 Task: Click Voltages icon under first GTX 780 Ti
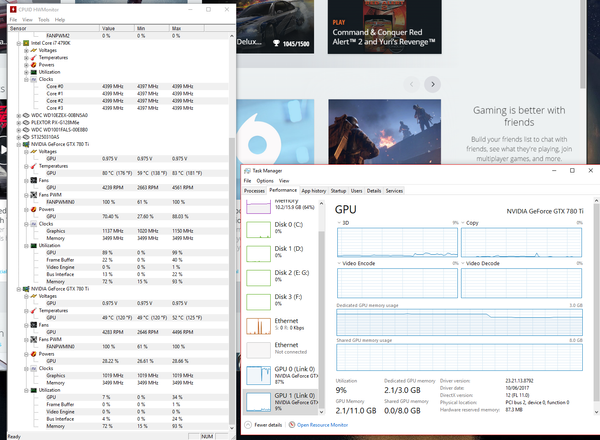tap(34, 152)
